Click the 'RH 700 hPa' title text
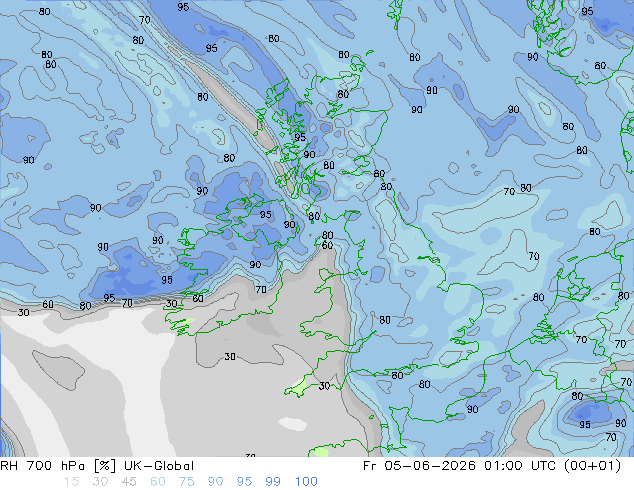This screenshot has width=634, height=490. click(42, 466)
